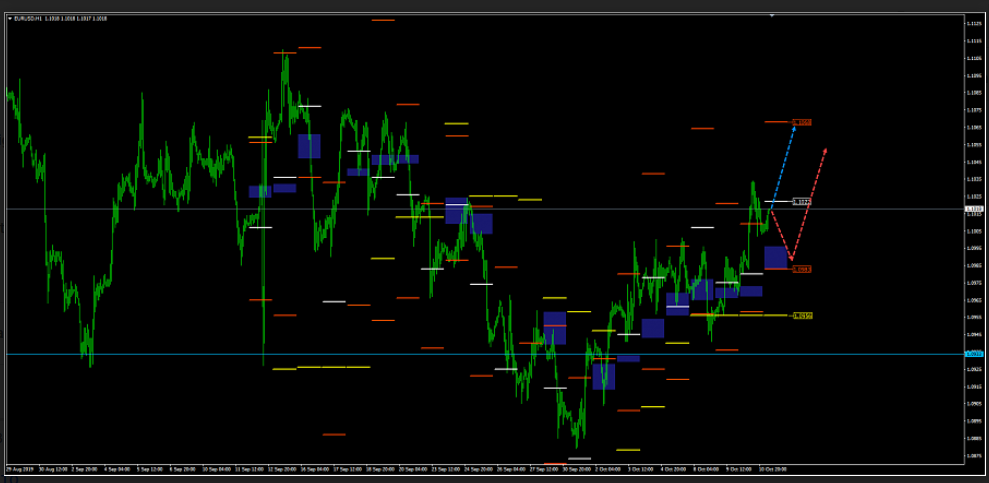Click the chart shift triangle at top
Image resolution: width=989 pixels, height=483 pixels.
[x=772, y=16]
